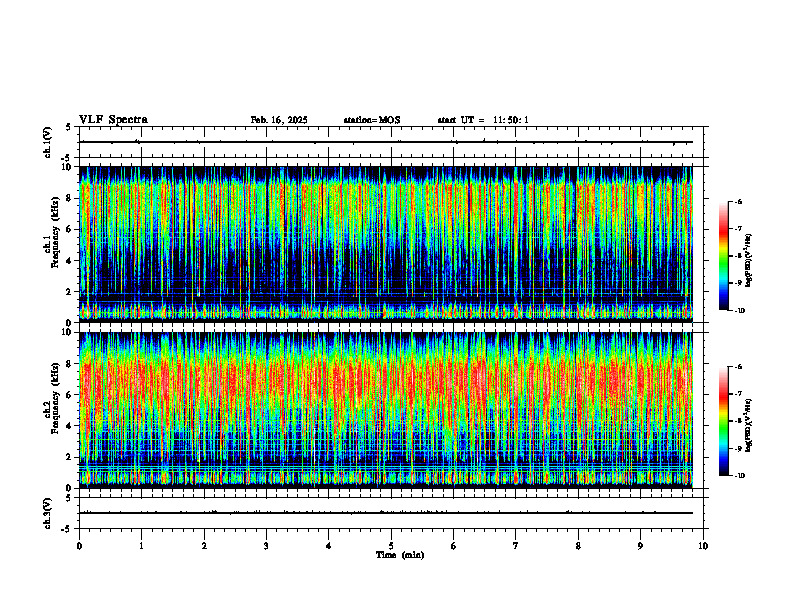Select the ch.1 "Frequency (kHz)" axis label
Image resolution: width=792 pixels, height=612 pixels.
coord(55,232)
